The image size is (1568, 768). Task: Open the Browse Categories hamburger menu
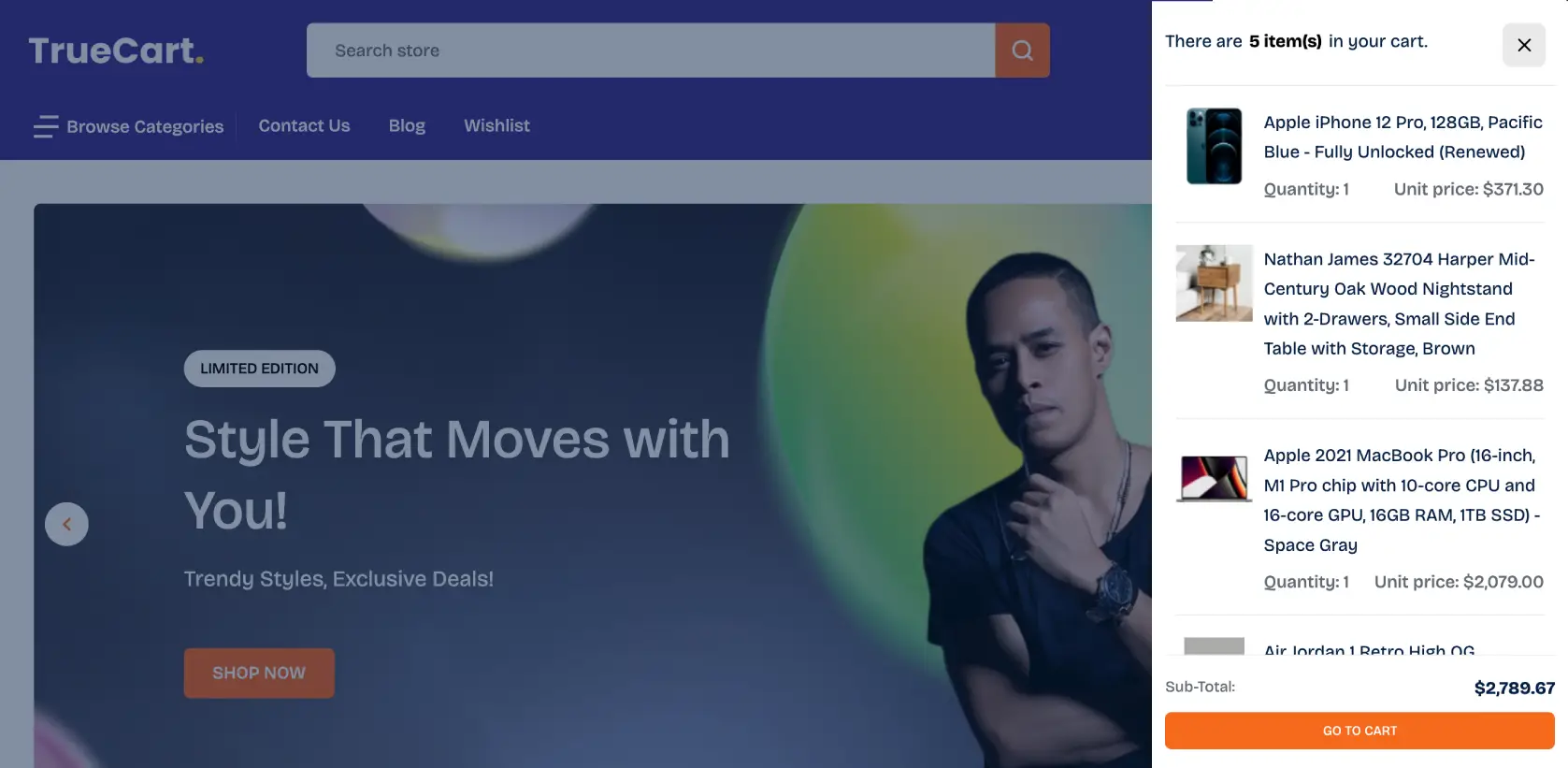click(x=129, y=126)
